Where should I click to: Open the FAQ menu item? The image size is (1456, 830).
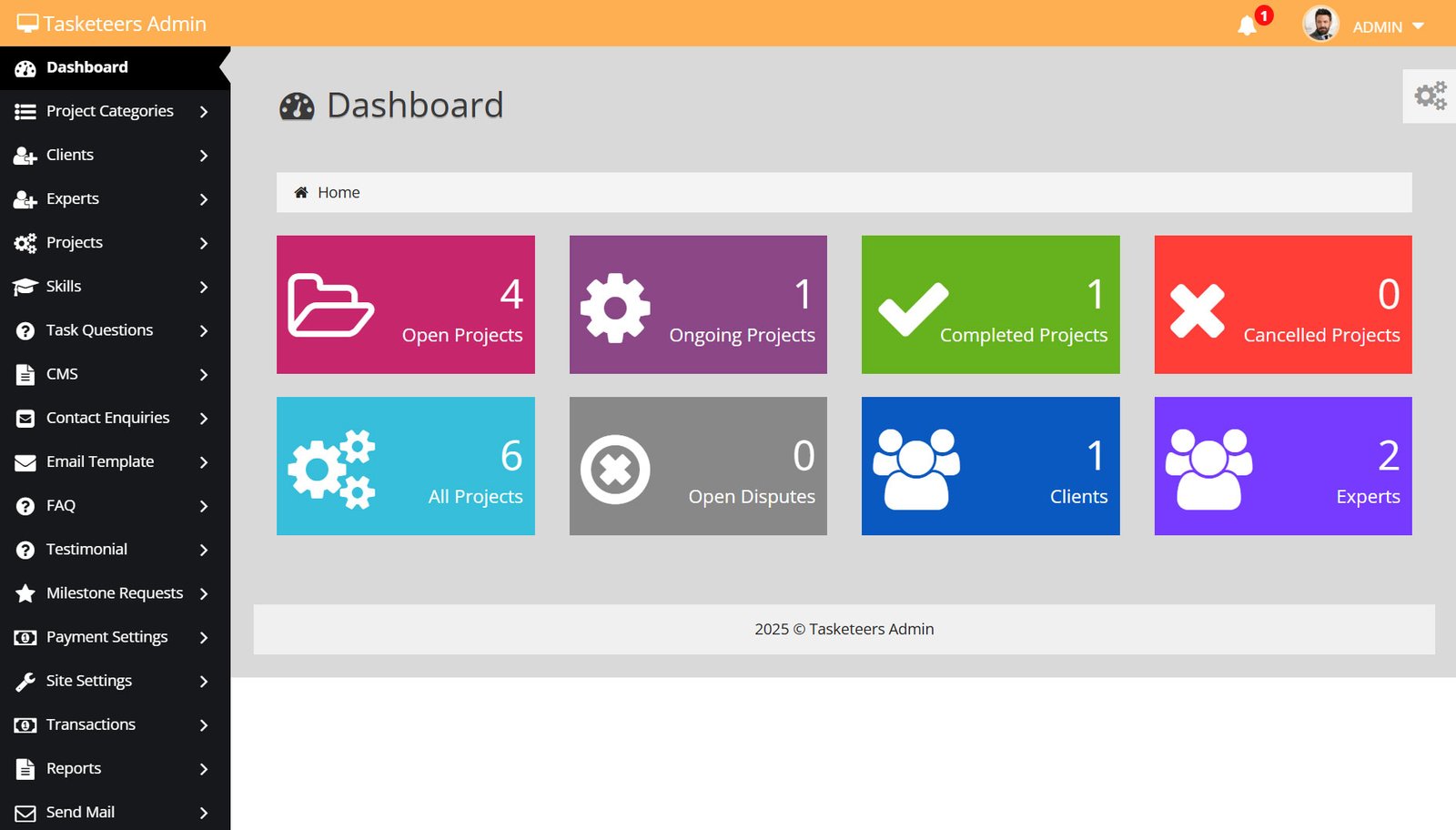115,506
